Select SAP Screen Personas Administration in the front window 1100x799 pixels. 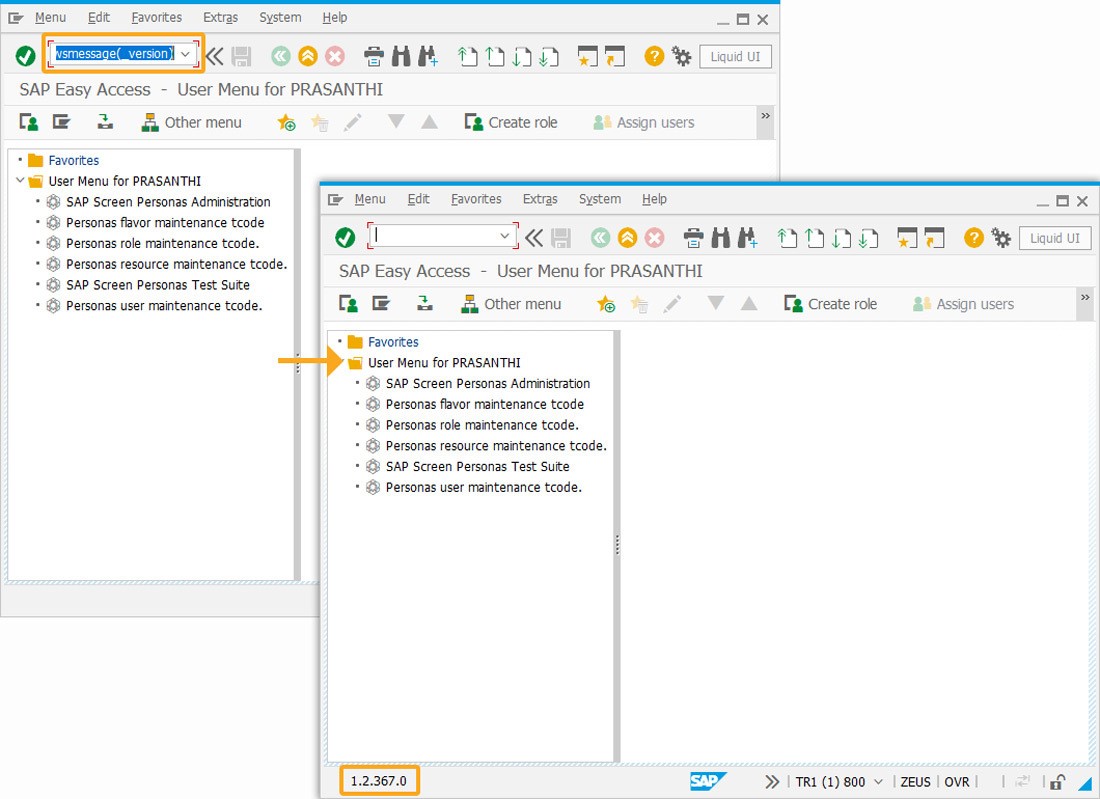pos(488,384)
